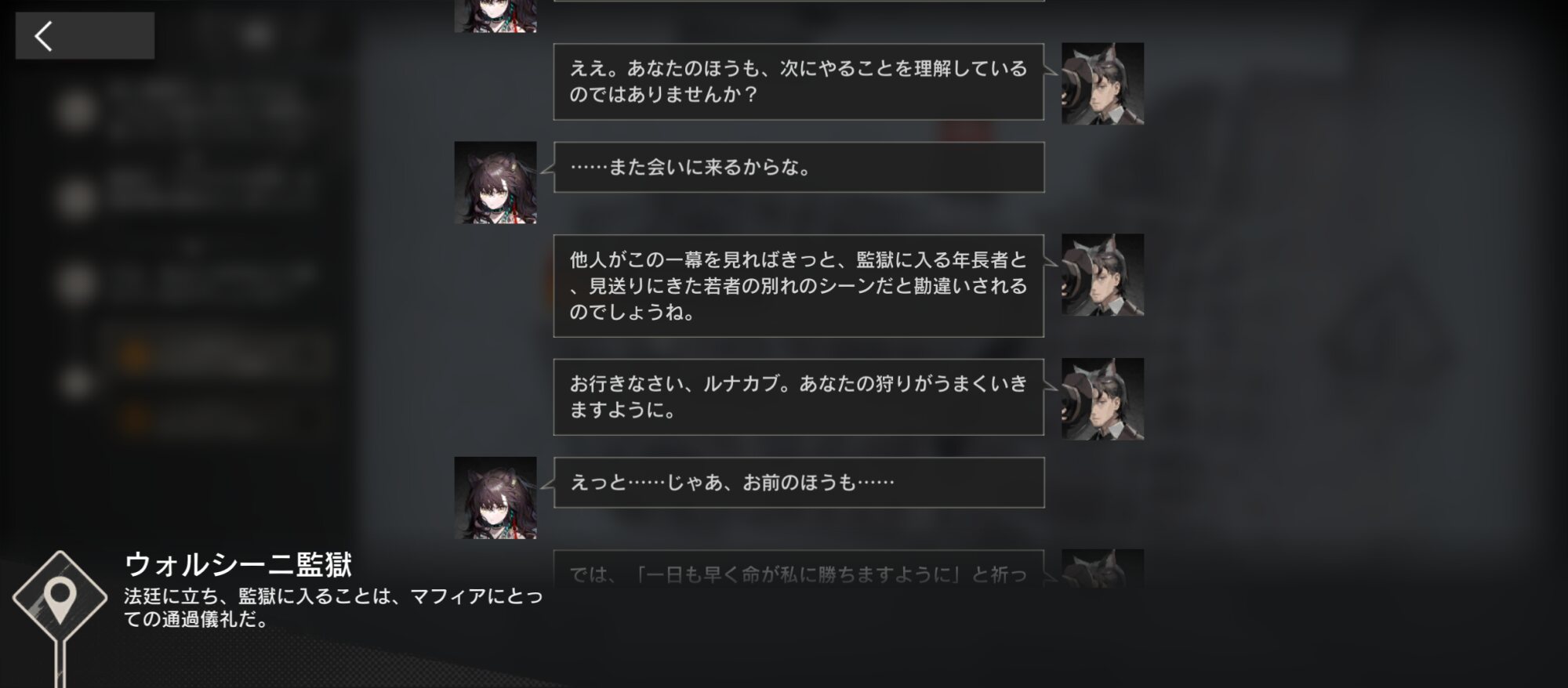Tap the faded man's avatar at bottom
This screenshot has height=688, width=1568.
[1102, 568]
